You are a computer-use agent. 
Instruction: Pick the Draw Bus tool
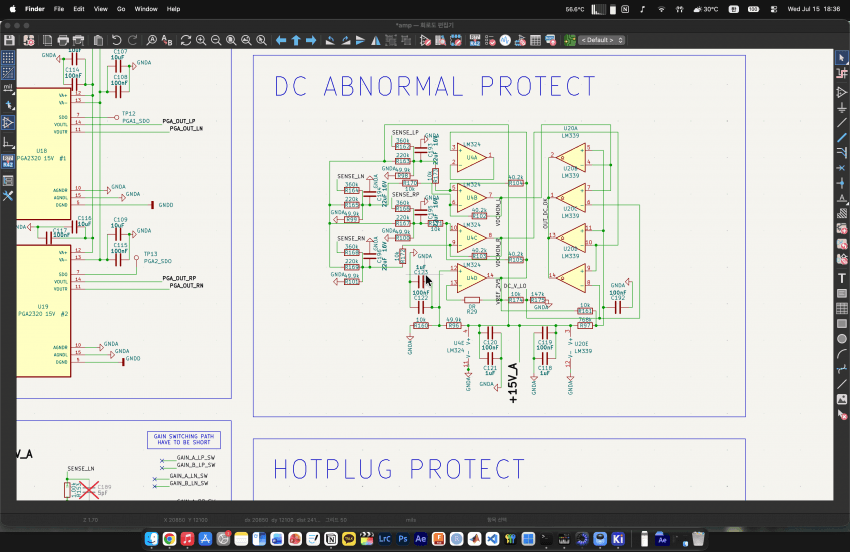(x=842, y=138)
